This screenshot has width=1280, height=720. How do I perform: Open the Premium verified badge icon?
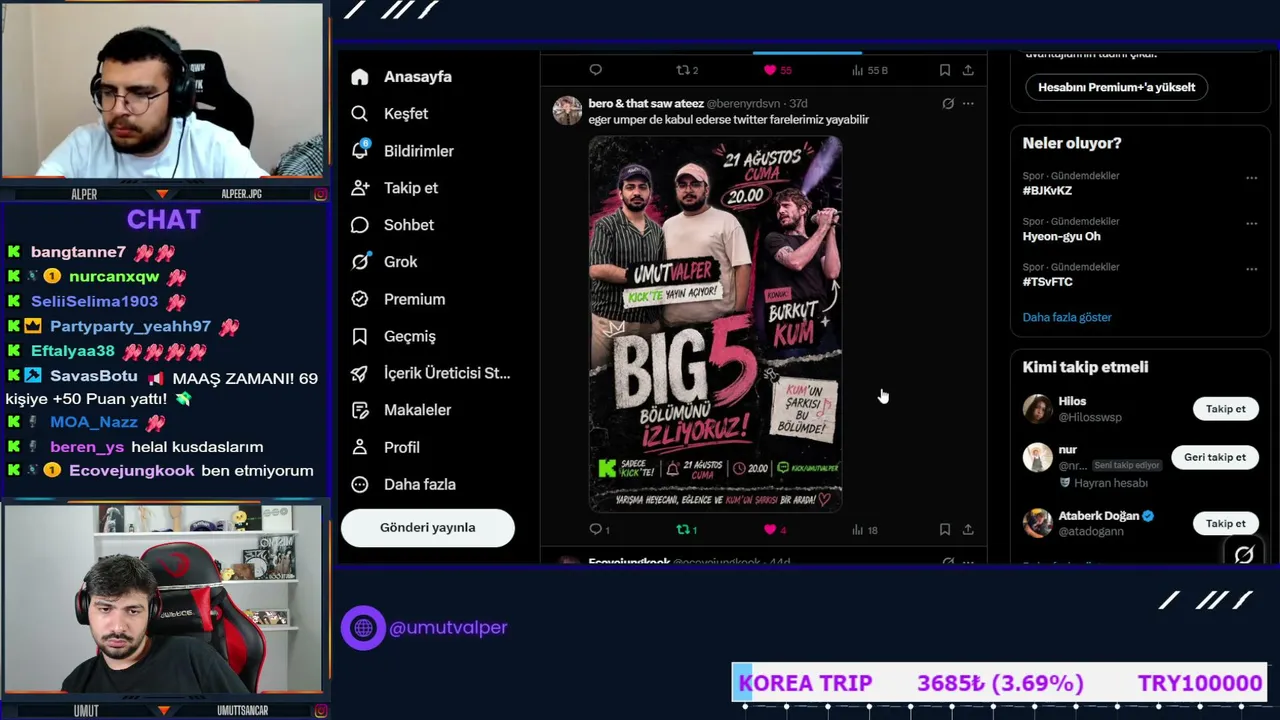360,299
